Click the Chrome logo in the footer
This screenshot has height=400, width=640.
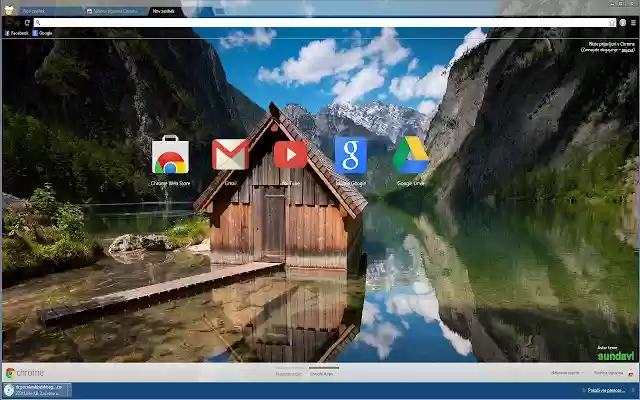click(x=25, y=373)
